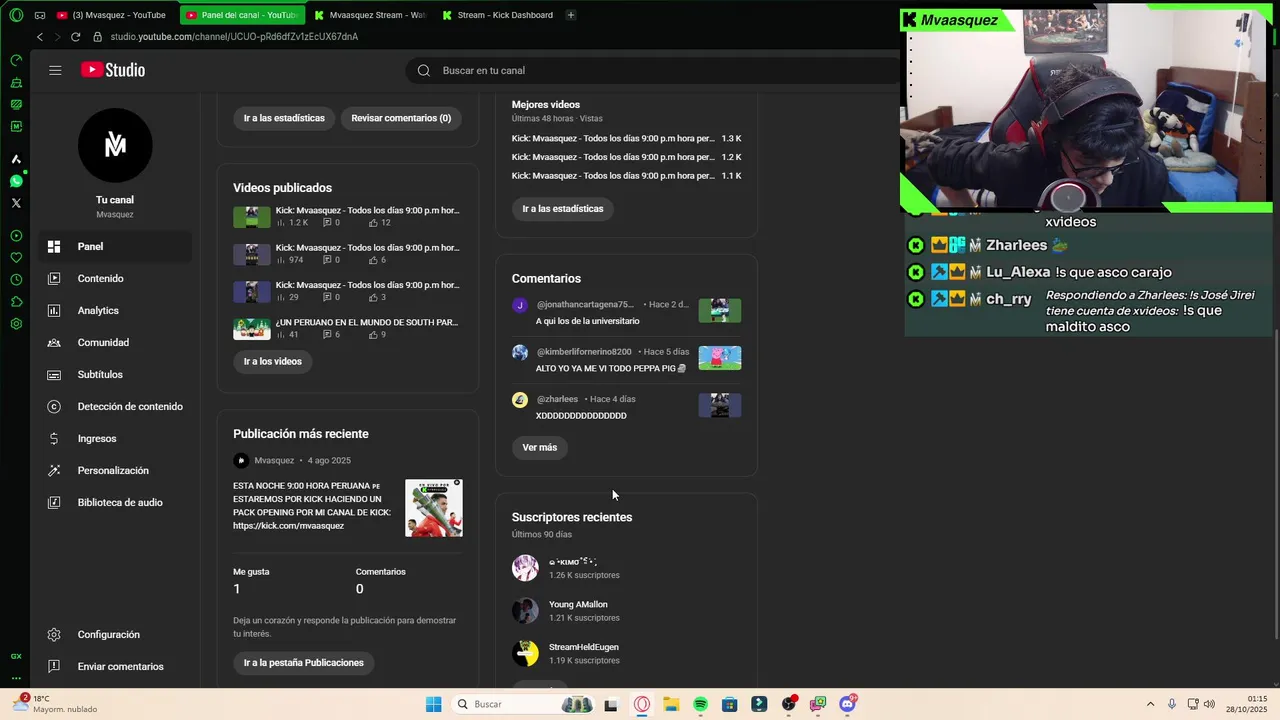Open Spotify from the taskbar

[700, 704]
